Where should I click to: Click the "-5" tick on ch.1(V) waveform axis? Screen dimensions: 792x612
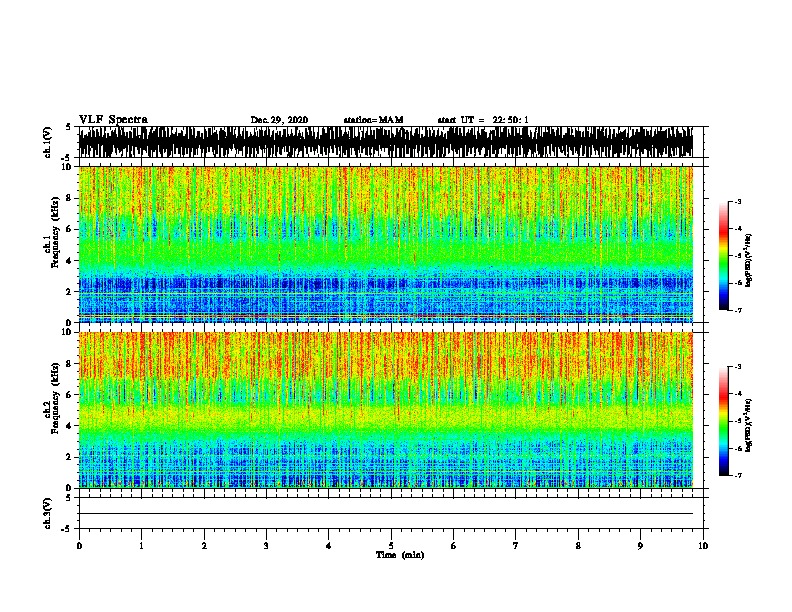click(x=66, y=158)
